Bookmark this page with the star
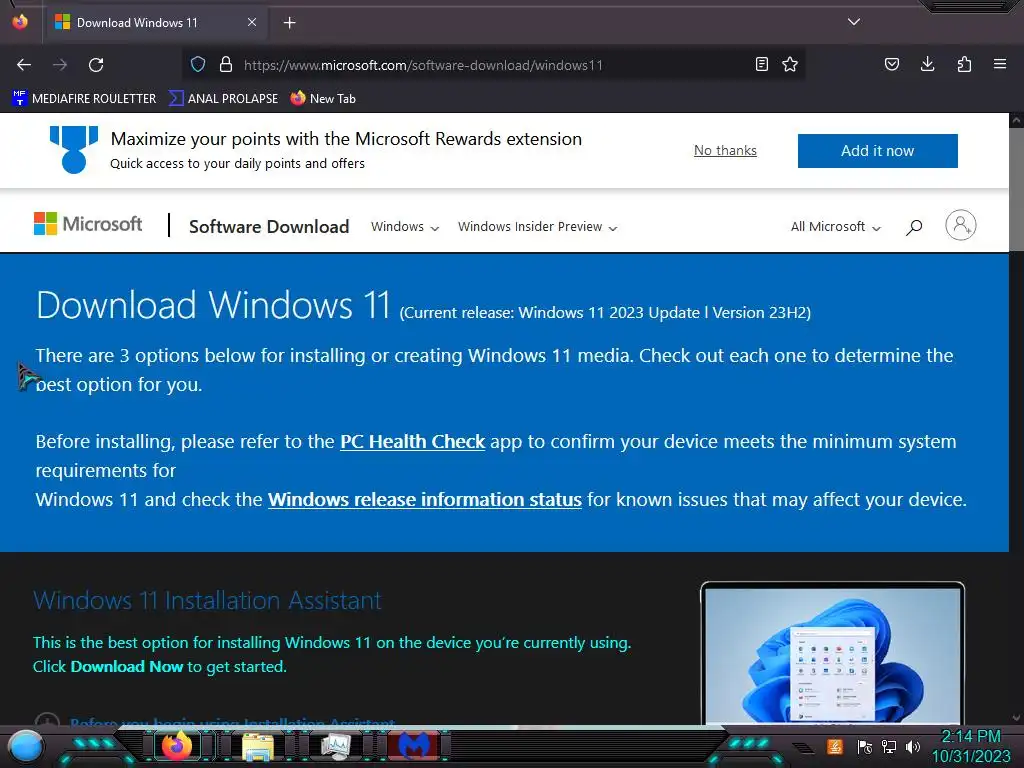This screenshot has height=768, width=1024. pos(790,64)
